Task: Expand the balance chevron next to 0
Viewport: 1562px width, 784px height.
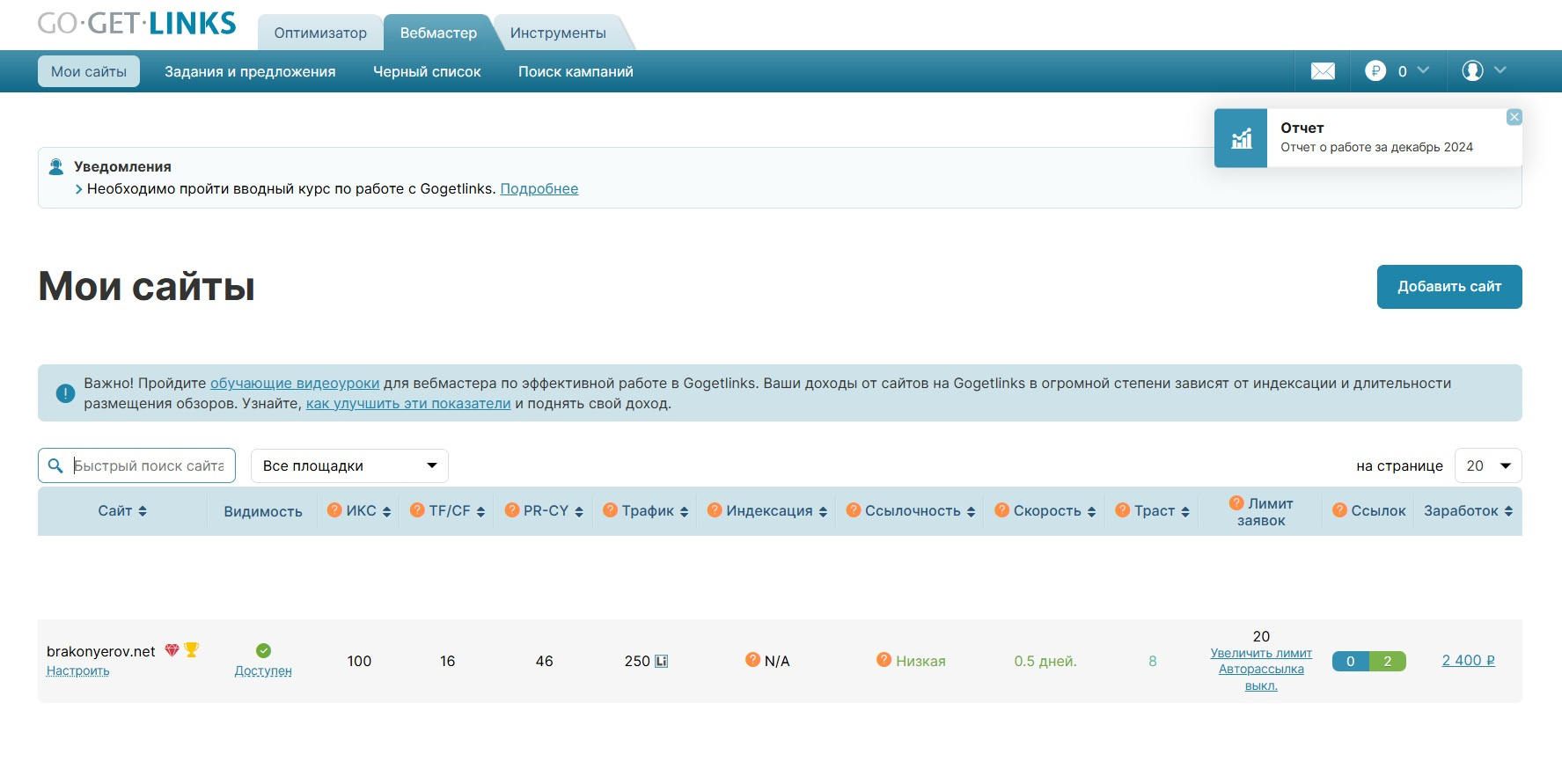Action: [1423, 70]
